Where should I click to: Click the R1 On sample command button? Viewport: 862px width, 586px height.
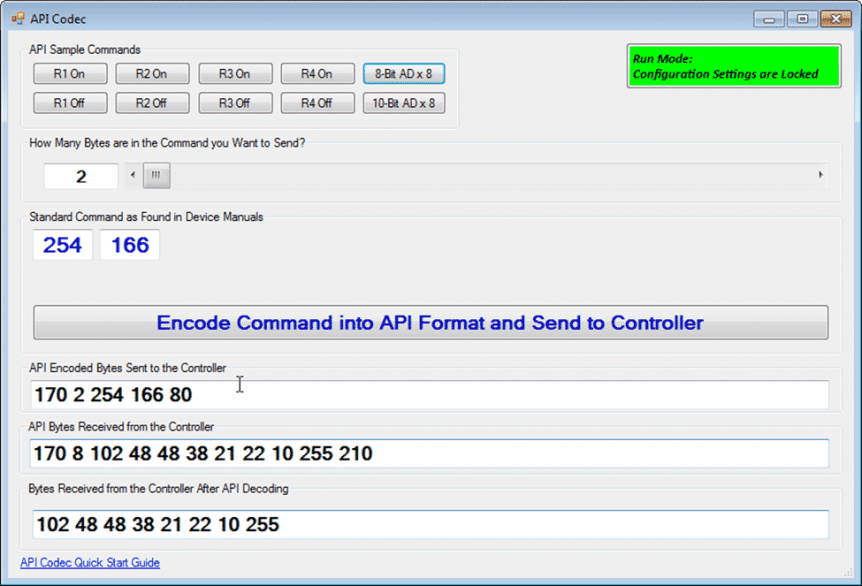coord(70,74)
